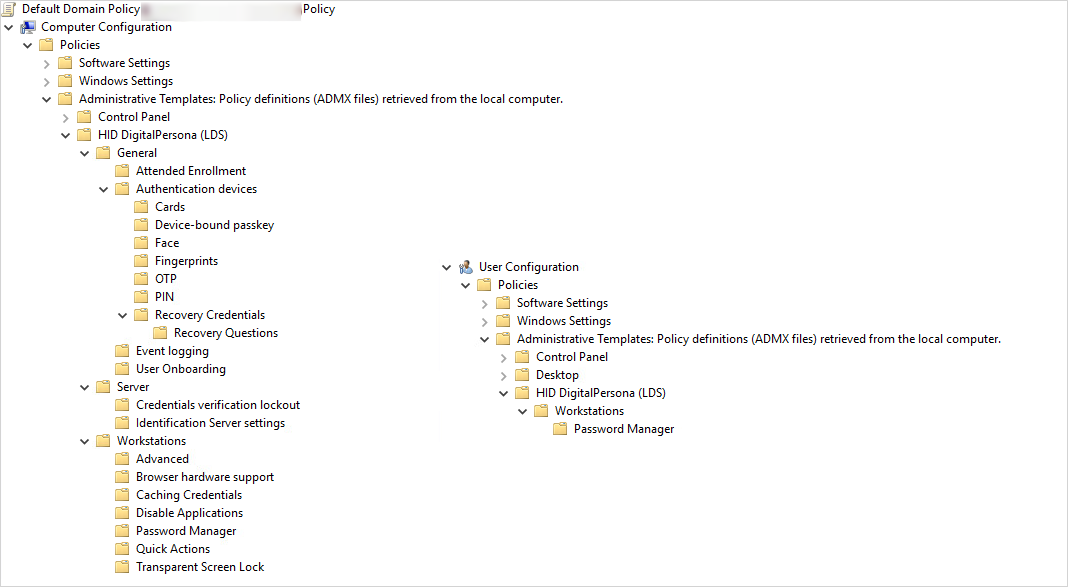
Task: Select Browser hardware support
Action: point(204,477)
